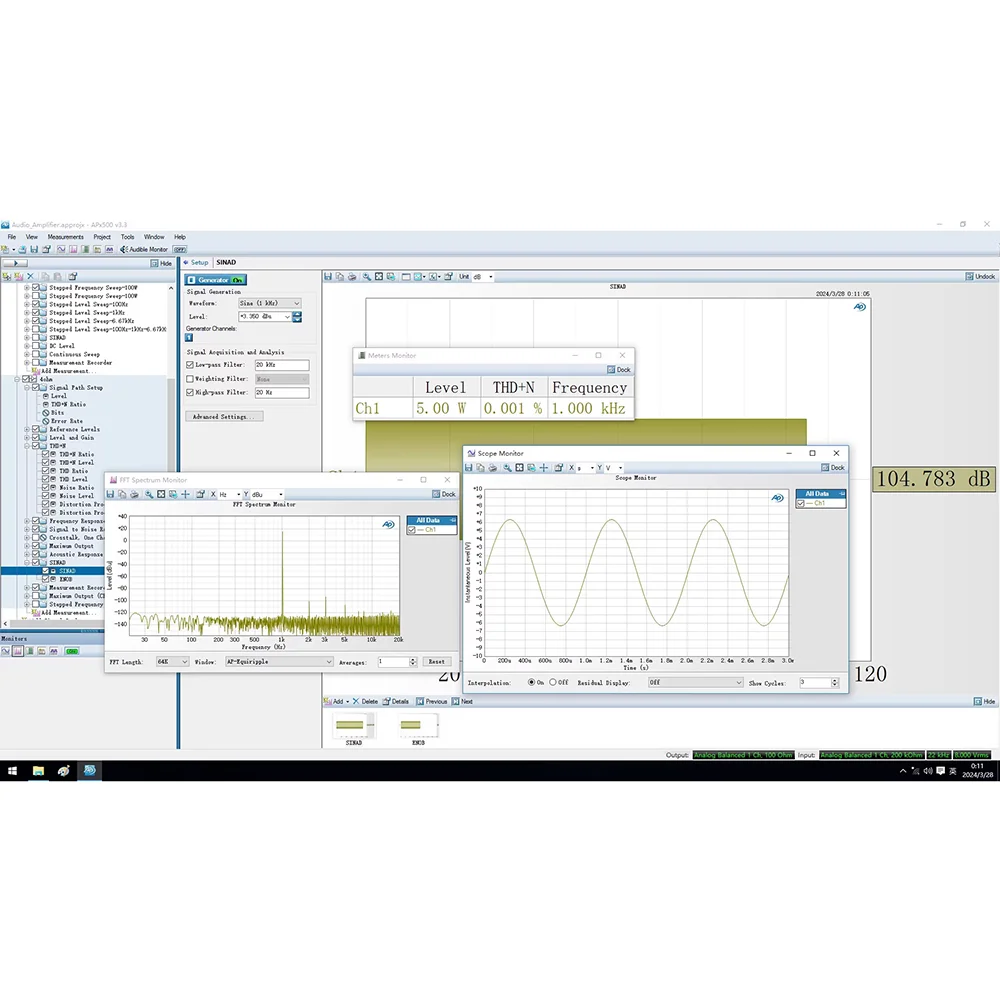Save the SINAD graph with disk icon

pos(328,277)
